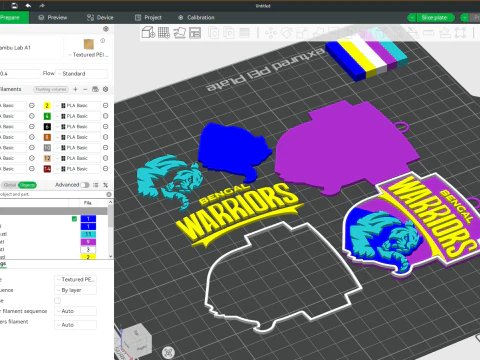Click the settings list icon beside Advanced
Screen dimensions: 480x360
point(96,185)
